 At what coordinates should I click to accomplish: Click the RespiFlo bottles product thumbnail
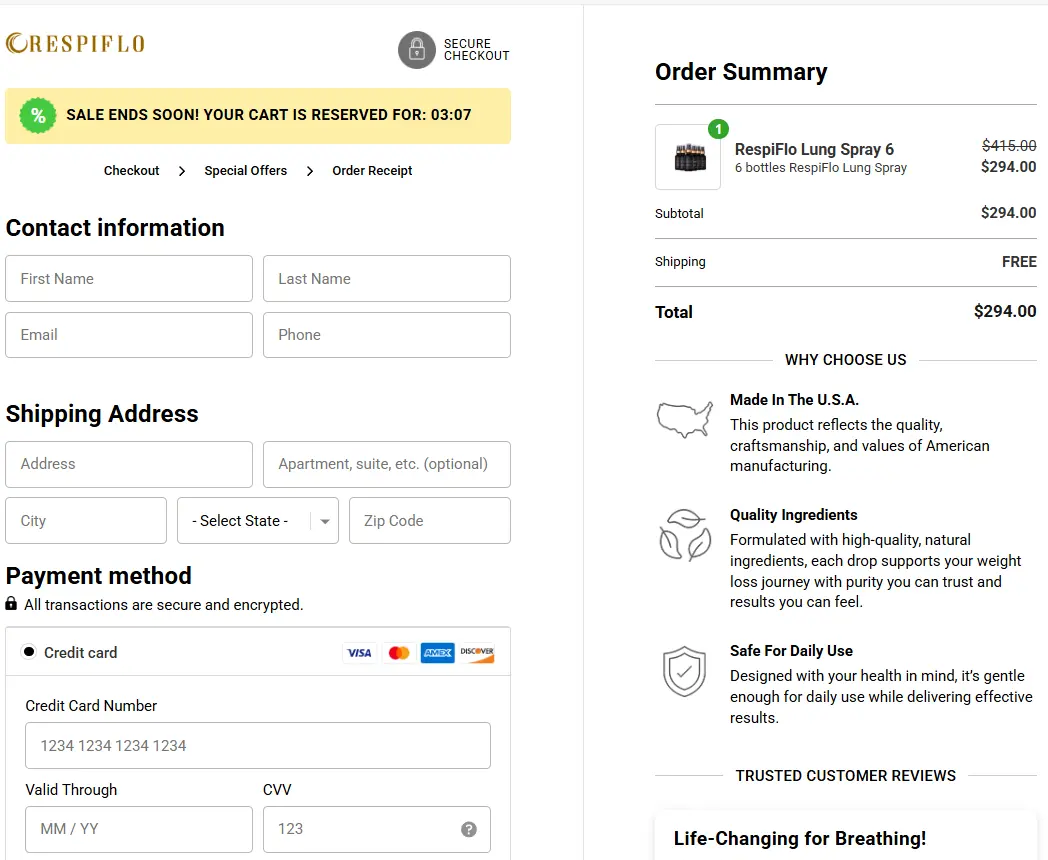pyautogui.click(x=688, y=158)
